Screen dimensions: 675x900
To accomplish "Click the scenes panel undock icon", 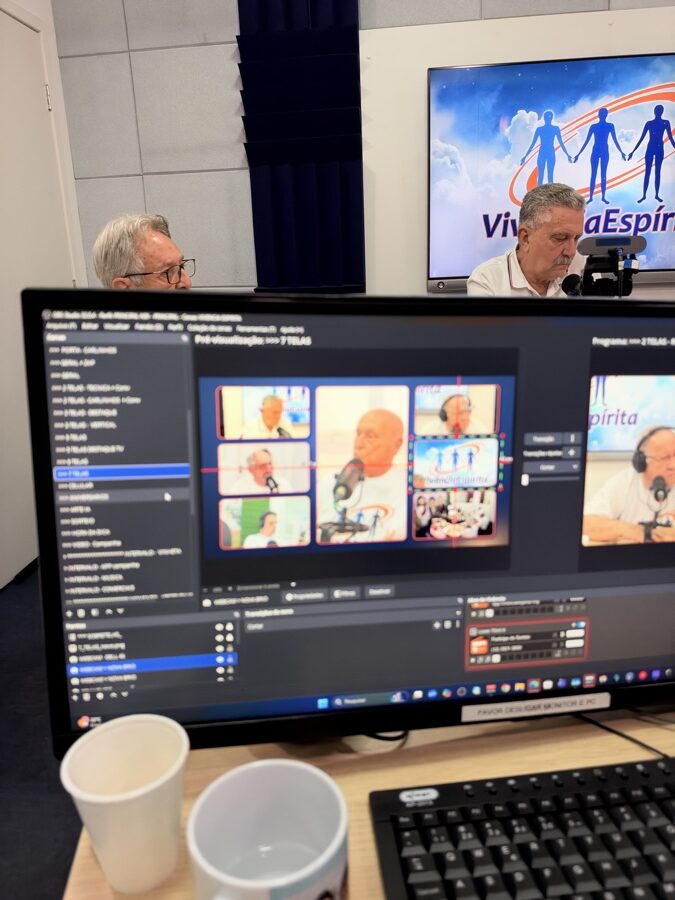I will tap(184, 339).
